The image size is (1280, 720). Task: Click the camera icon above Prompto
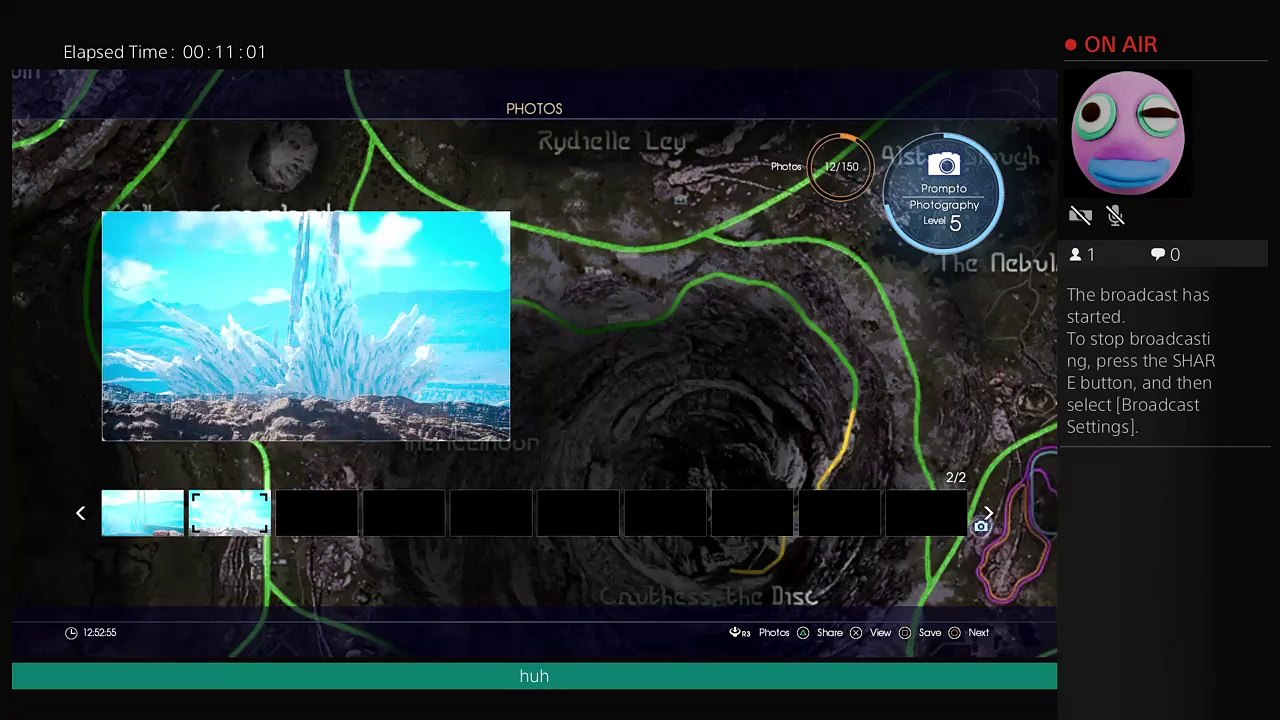(x=944, y=165)
